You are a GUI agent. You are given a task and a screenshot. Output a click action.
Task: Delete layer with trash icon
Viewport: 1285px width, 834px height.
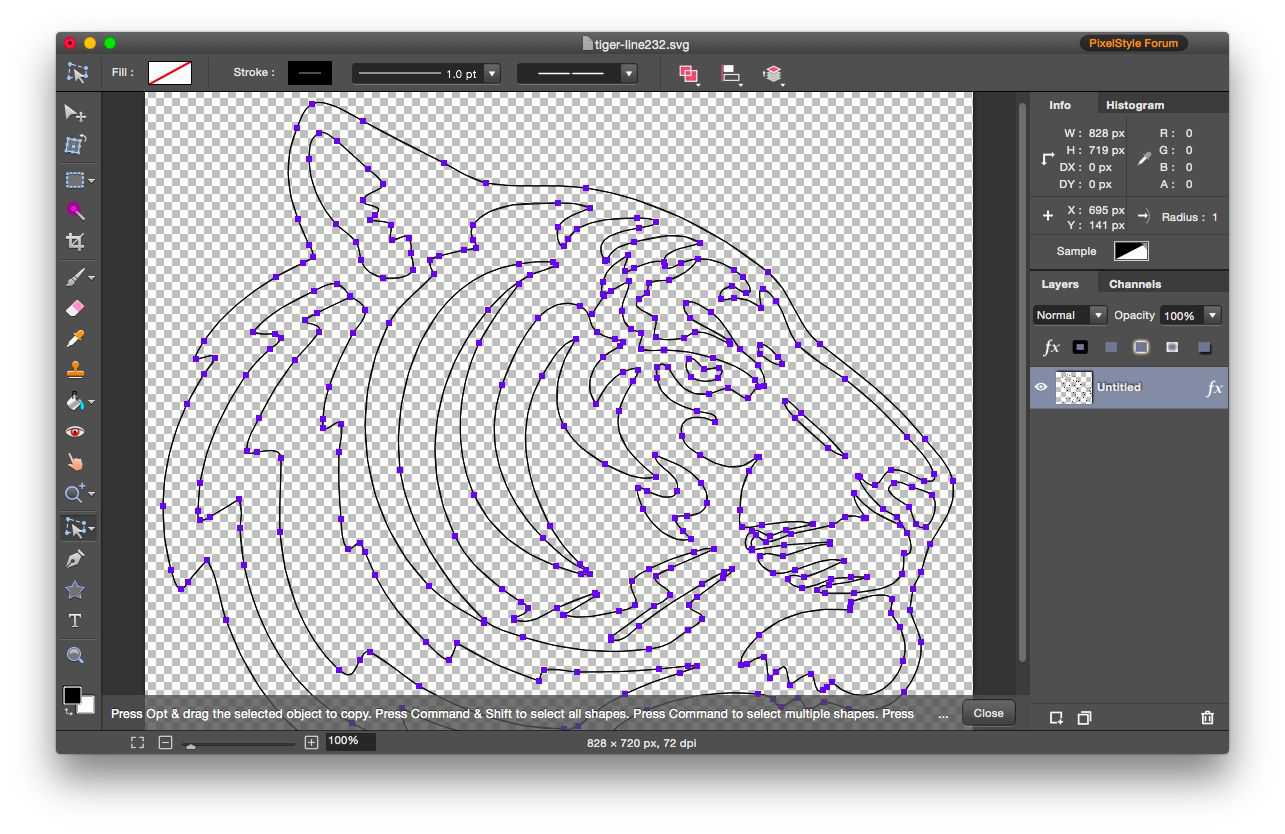coord(1207,717)
